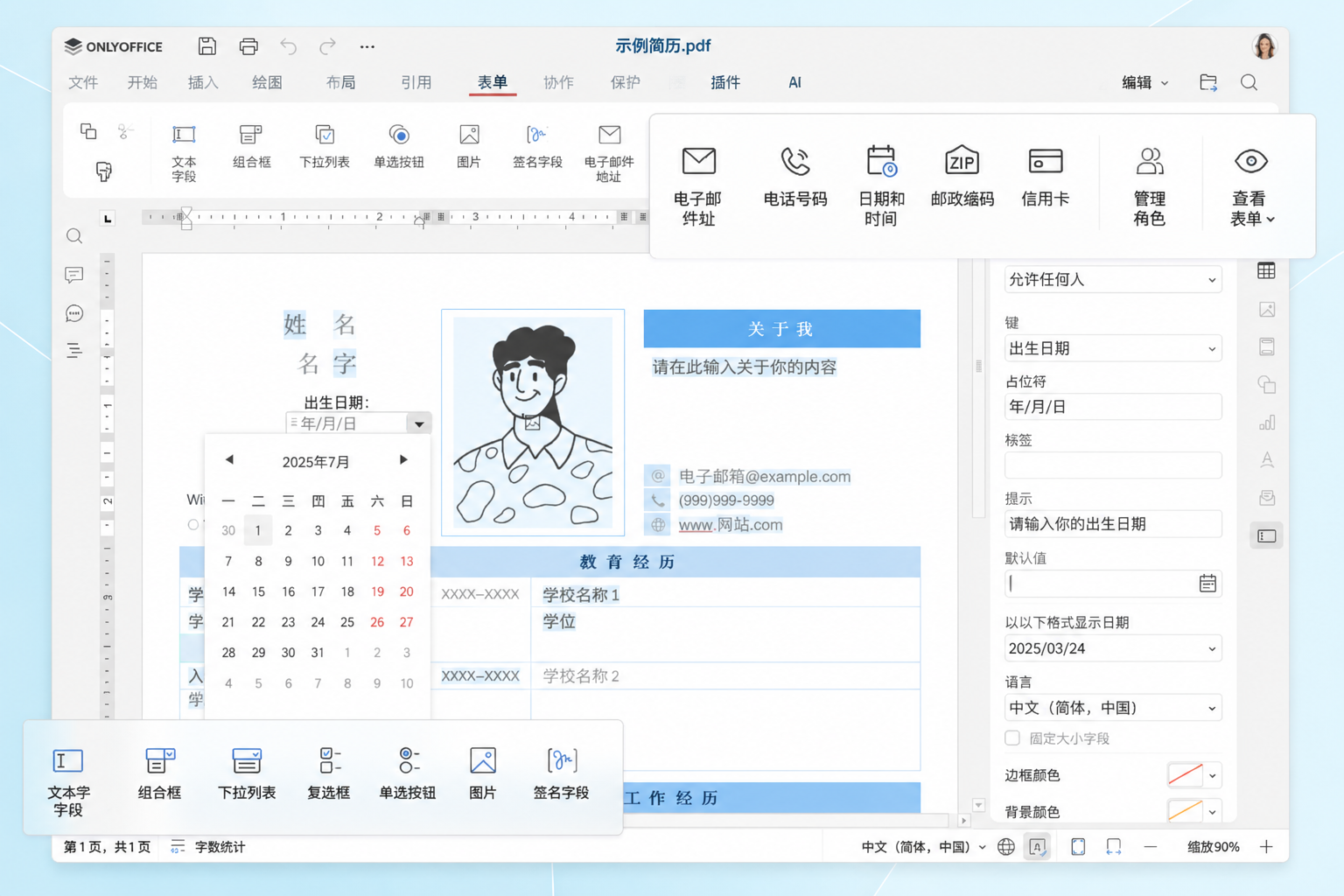The height and width of the screenshot is (896, 1344).
Task: Click the 边框颜色 swatch
Action: click(1186, 775)
